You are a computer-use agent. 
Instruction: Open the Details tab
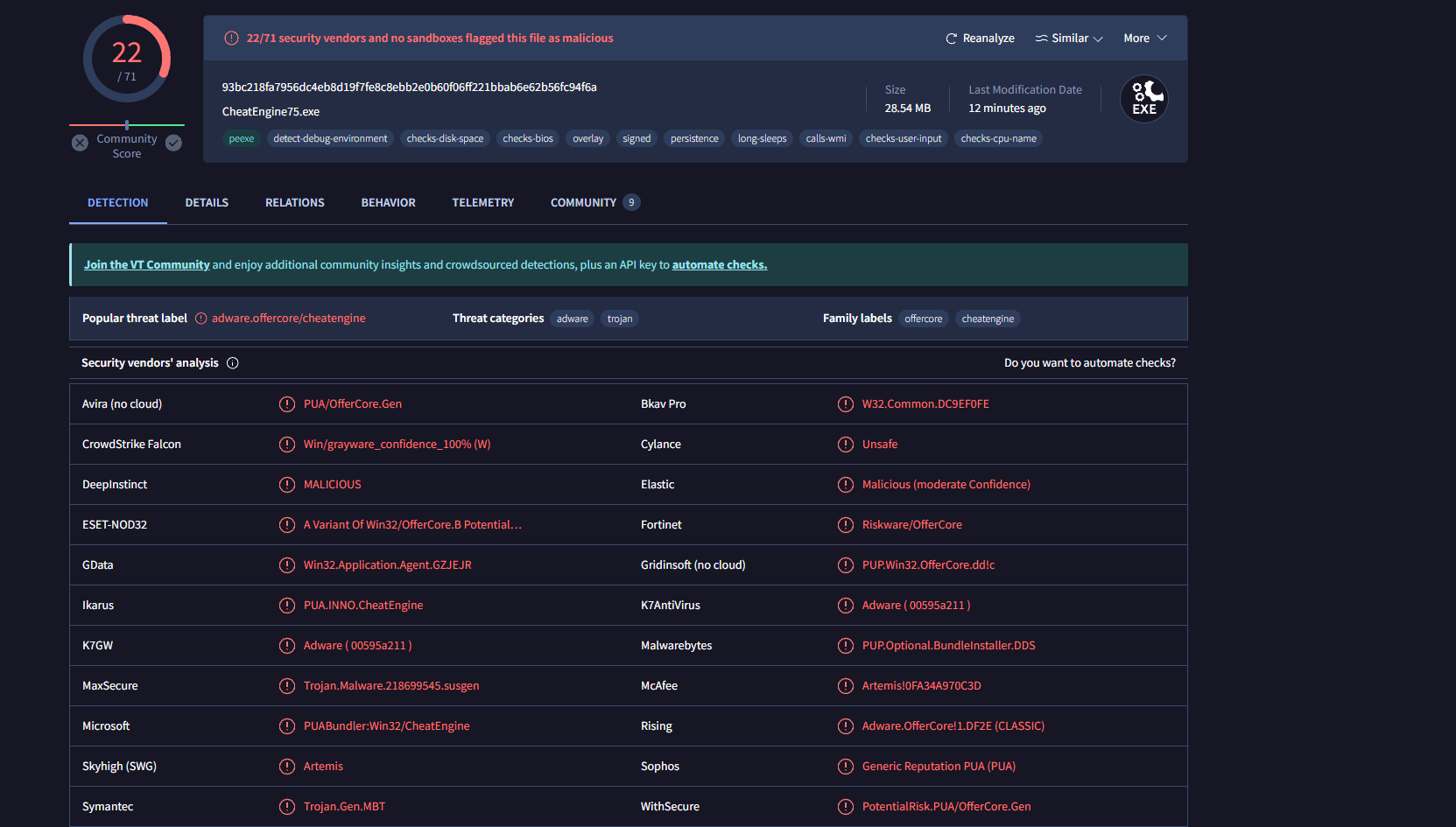coord(207,203)
